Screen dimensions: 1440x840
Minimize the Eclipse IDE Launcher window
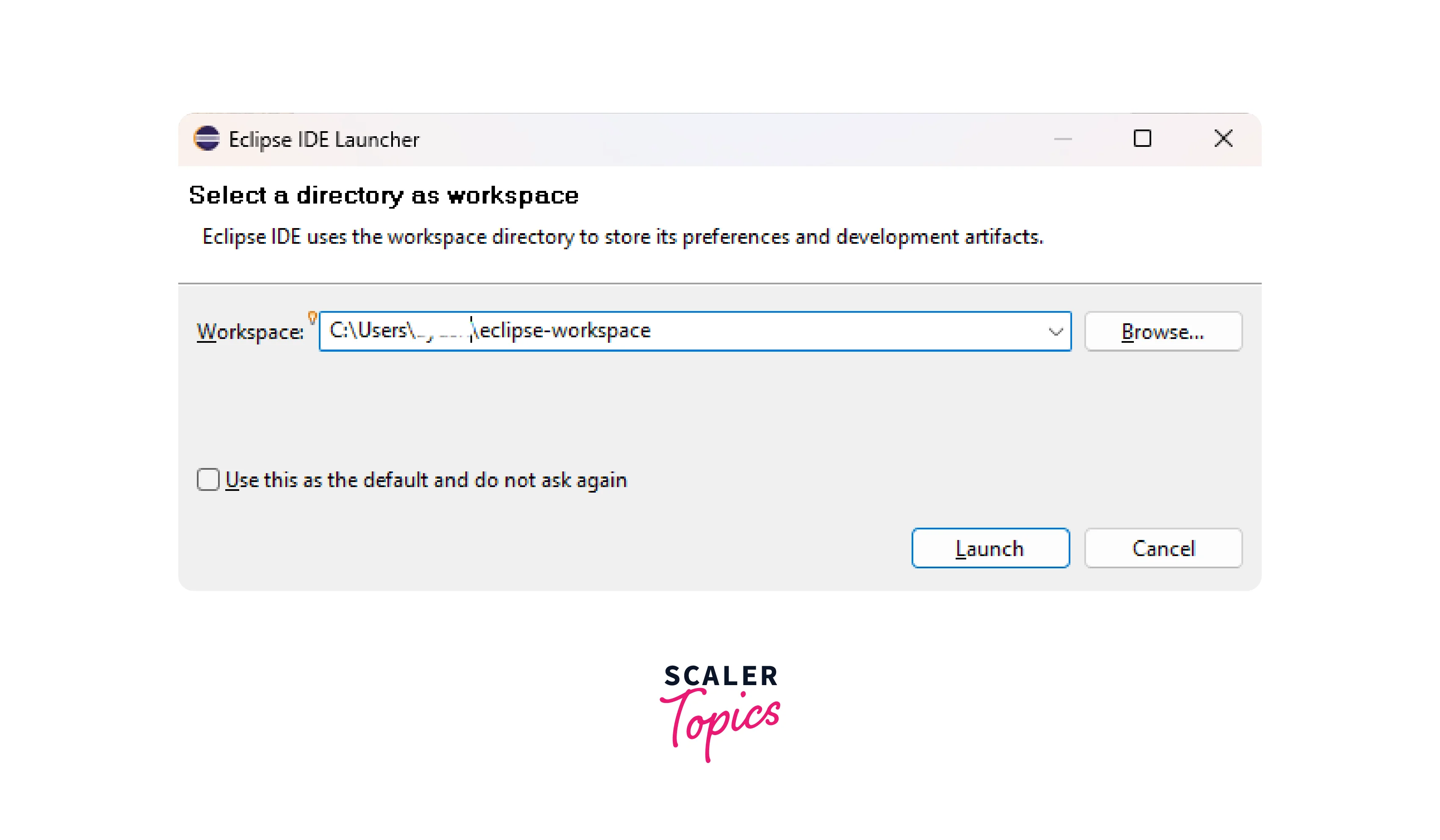click(1062, 139)
